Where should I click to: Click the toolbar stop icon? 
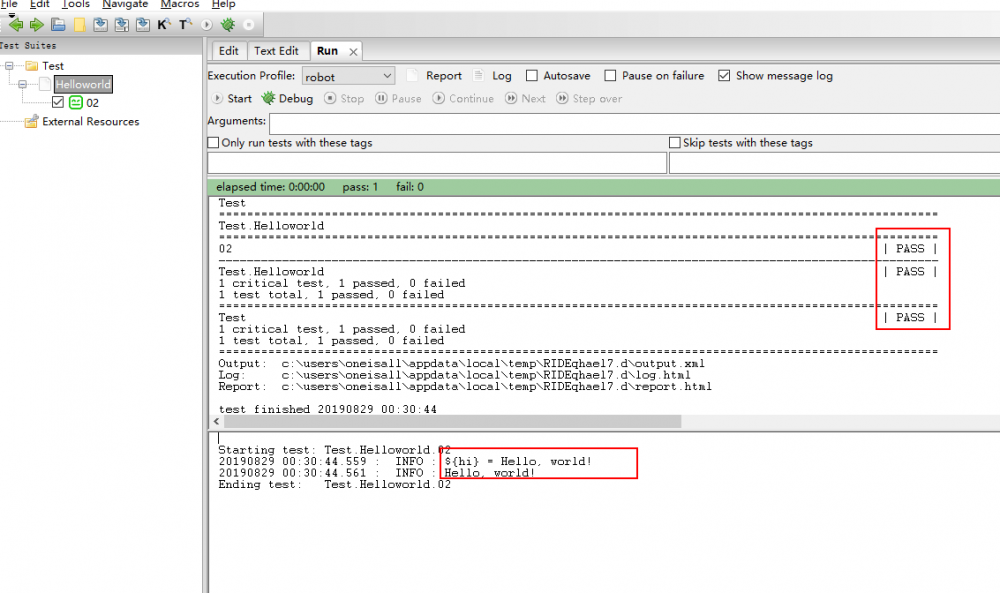[249, 25]
